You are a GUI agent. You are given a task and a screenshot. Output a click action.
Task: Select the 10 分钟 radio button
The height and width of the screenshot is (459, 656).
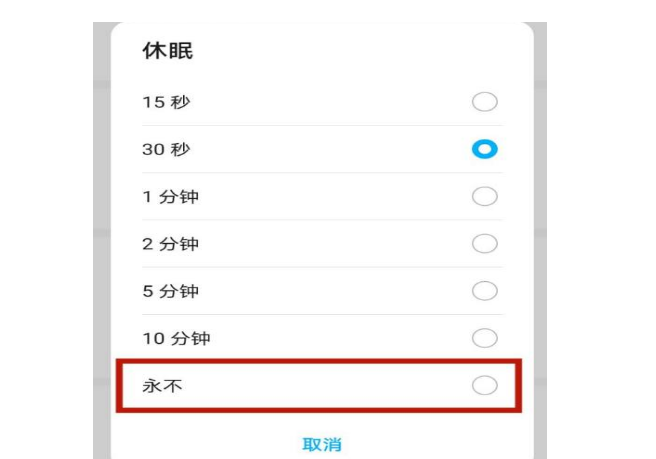(x=484, y=338)
